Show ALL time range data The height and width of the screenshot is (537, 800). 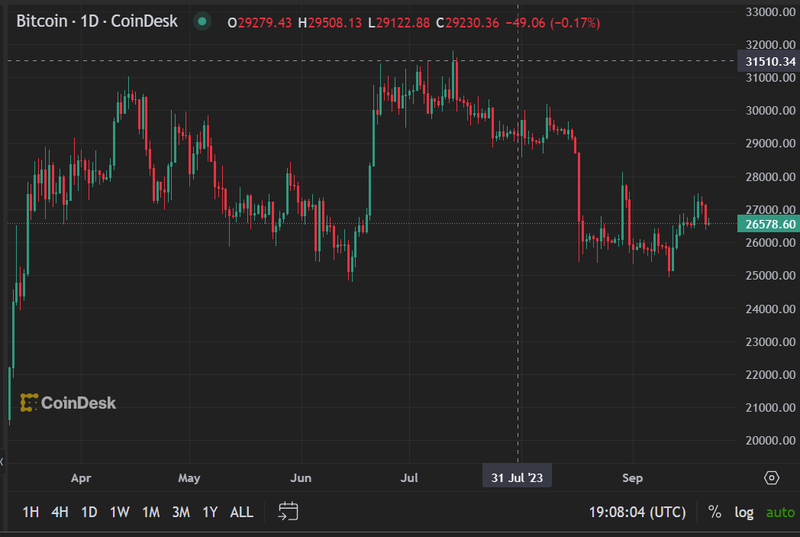click(241, 512)
